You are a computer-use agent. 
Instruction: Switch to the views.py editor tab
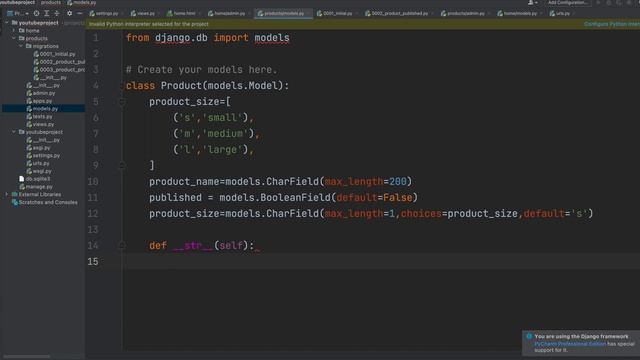(x=146, y=13)
